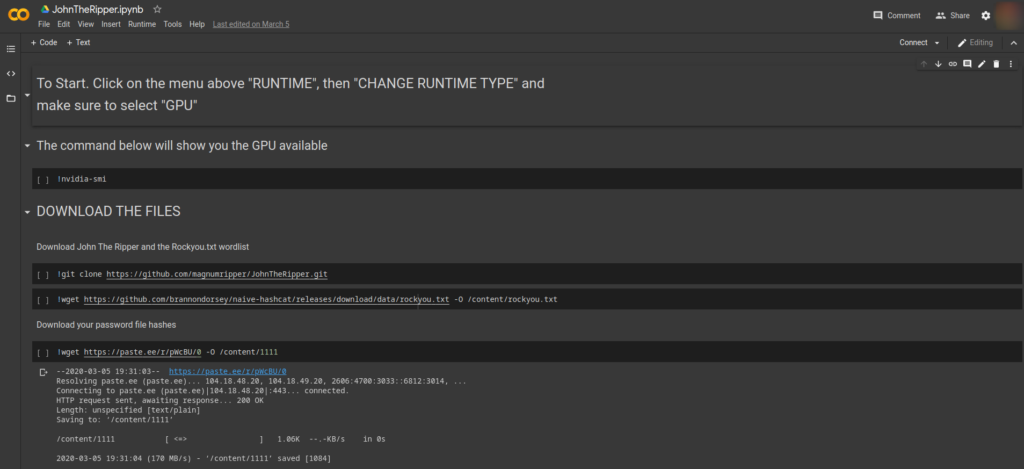
Task: Move selected cell up arrow
Action: point(923,64)
